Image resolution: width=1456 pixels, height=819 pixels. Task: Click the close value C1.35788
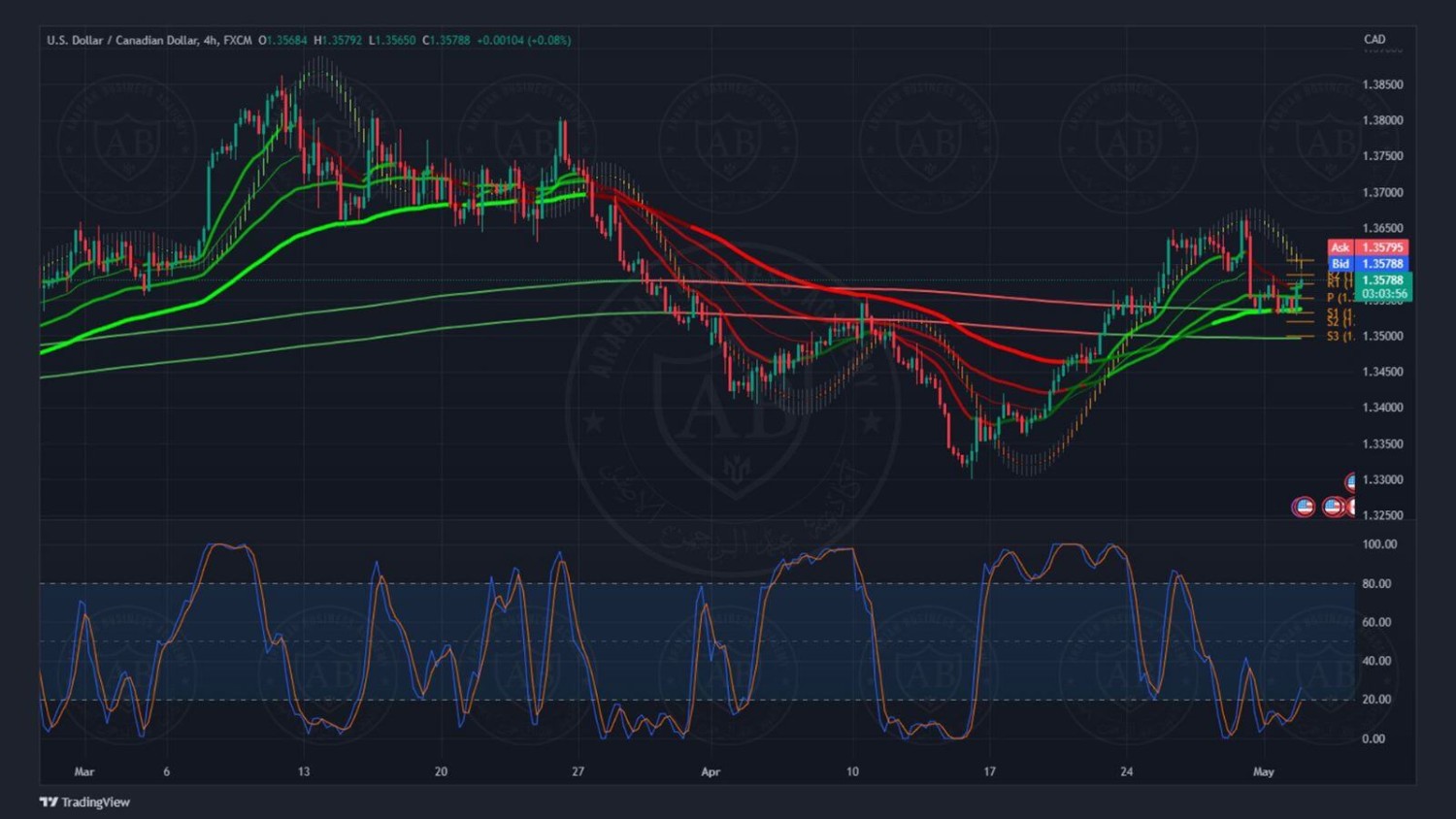[447, 40]
